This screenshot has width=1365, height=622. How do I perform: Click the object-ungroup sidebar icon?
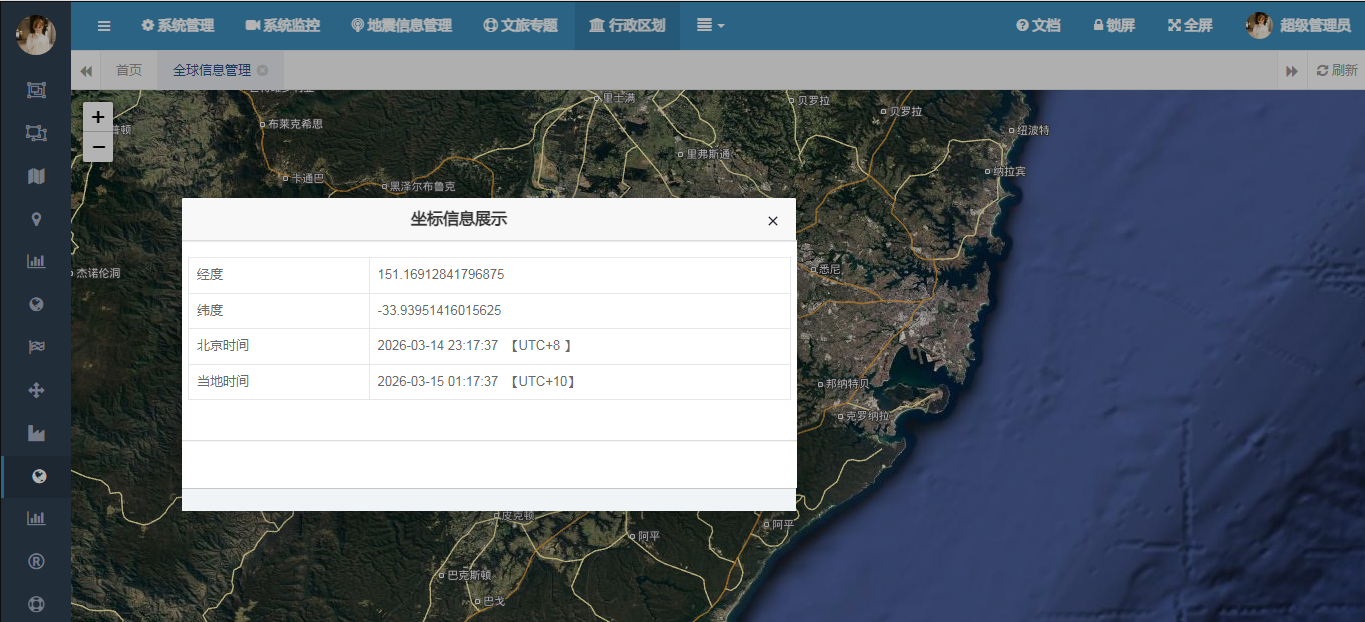[x=36, y=133]
